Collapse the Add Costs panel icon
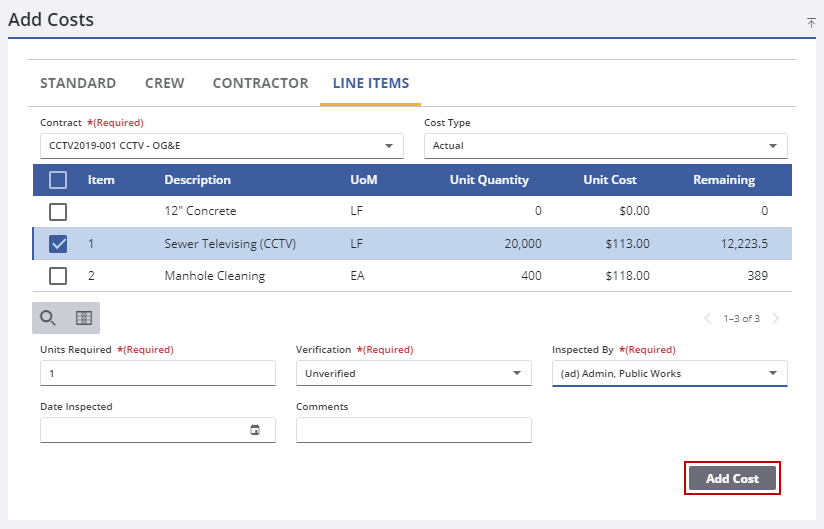Viewport: 824px width, 529px height. (811, 22)
